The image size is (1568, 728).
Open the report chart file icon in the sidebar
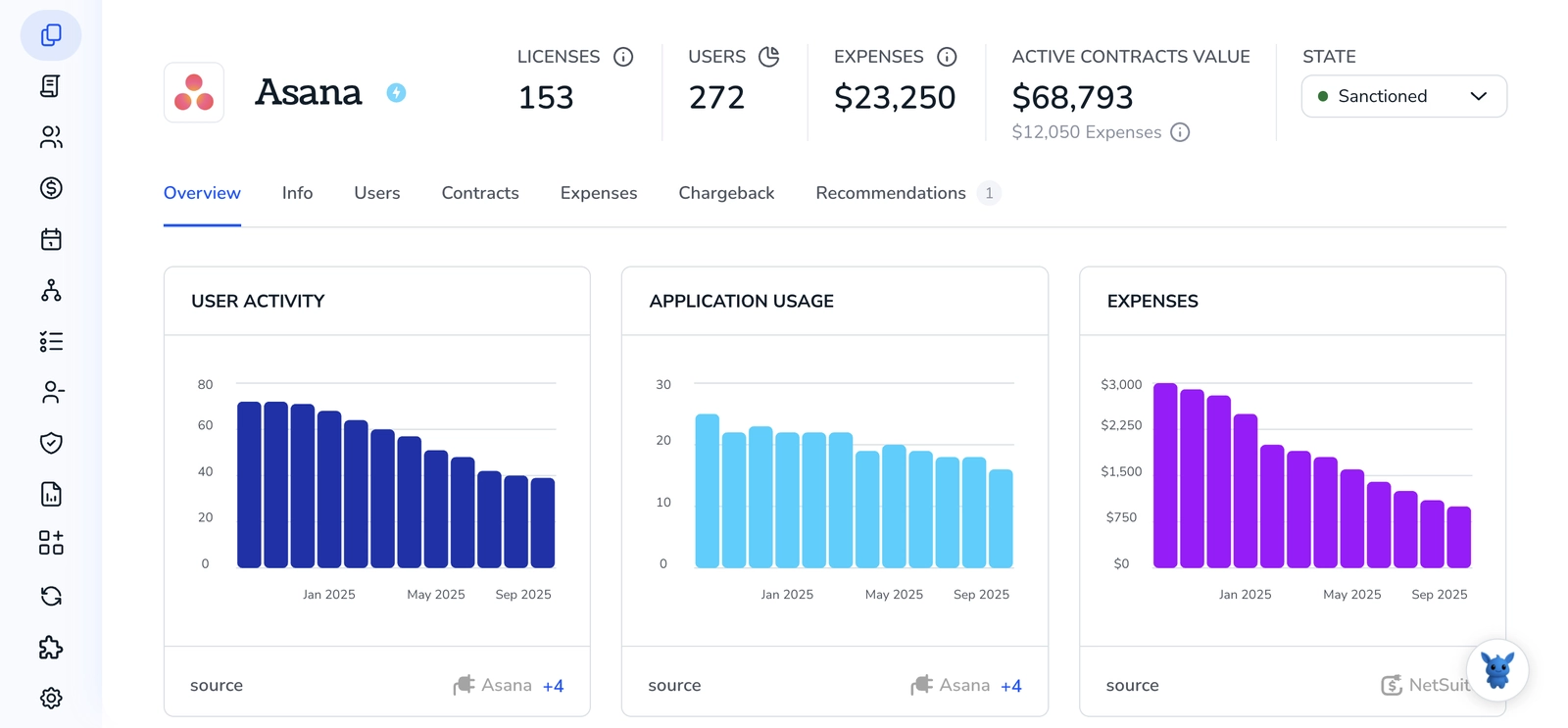pyautogui.click(x=51, y=494)
